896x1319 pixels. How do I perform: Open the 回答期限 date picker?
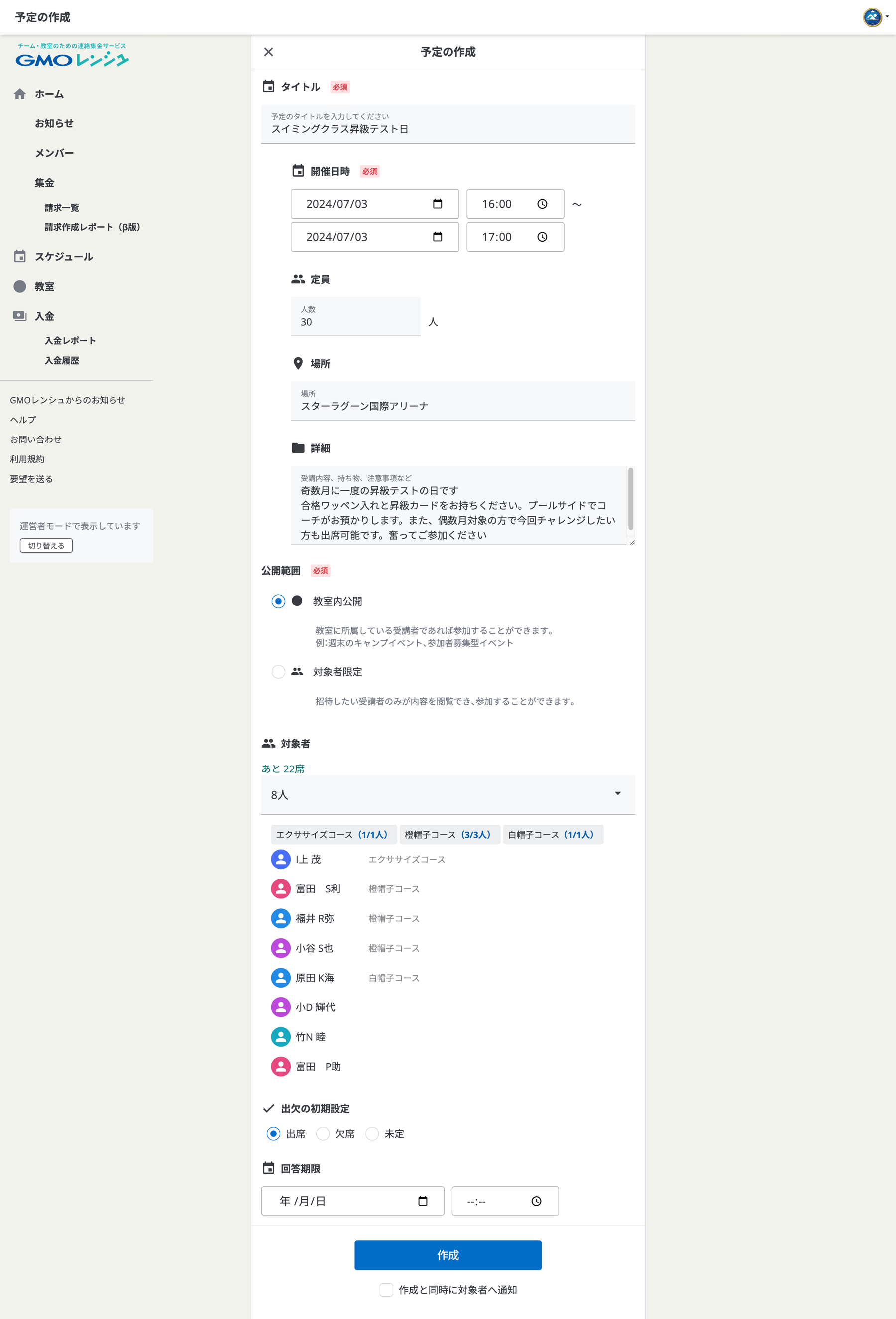[x=422, y=1201]
